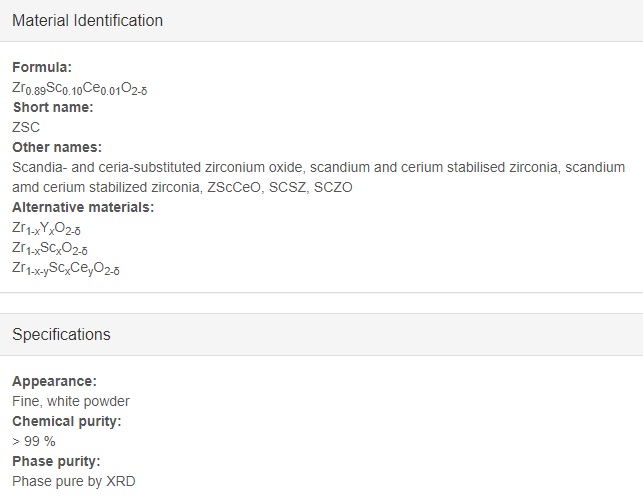This screenshot has width=643, height=504.
Task: Open the Zr1-x-yScxCeyO2-δ alternative material
Action: click(66, 269)
